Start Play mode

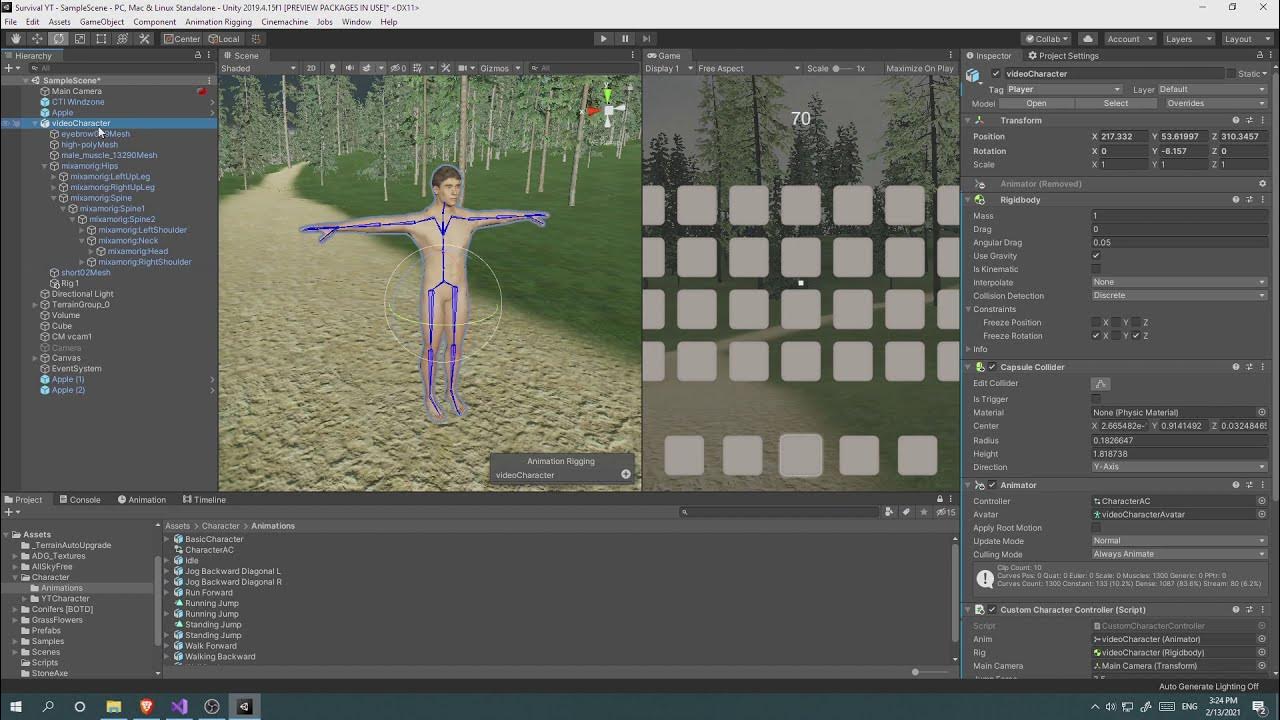tap(603, 39)
